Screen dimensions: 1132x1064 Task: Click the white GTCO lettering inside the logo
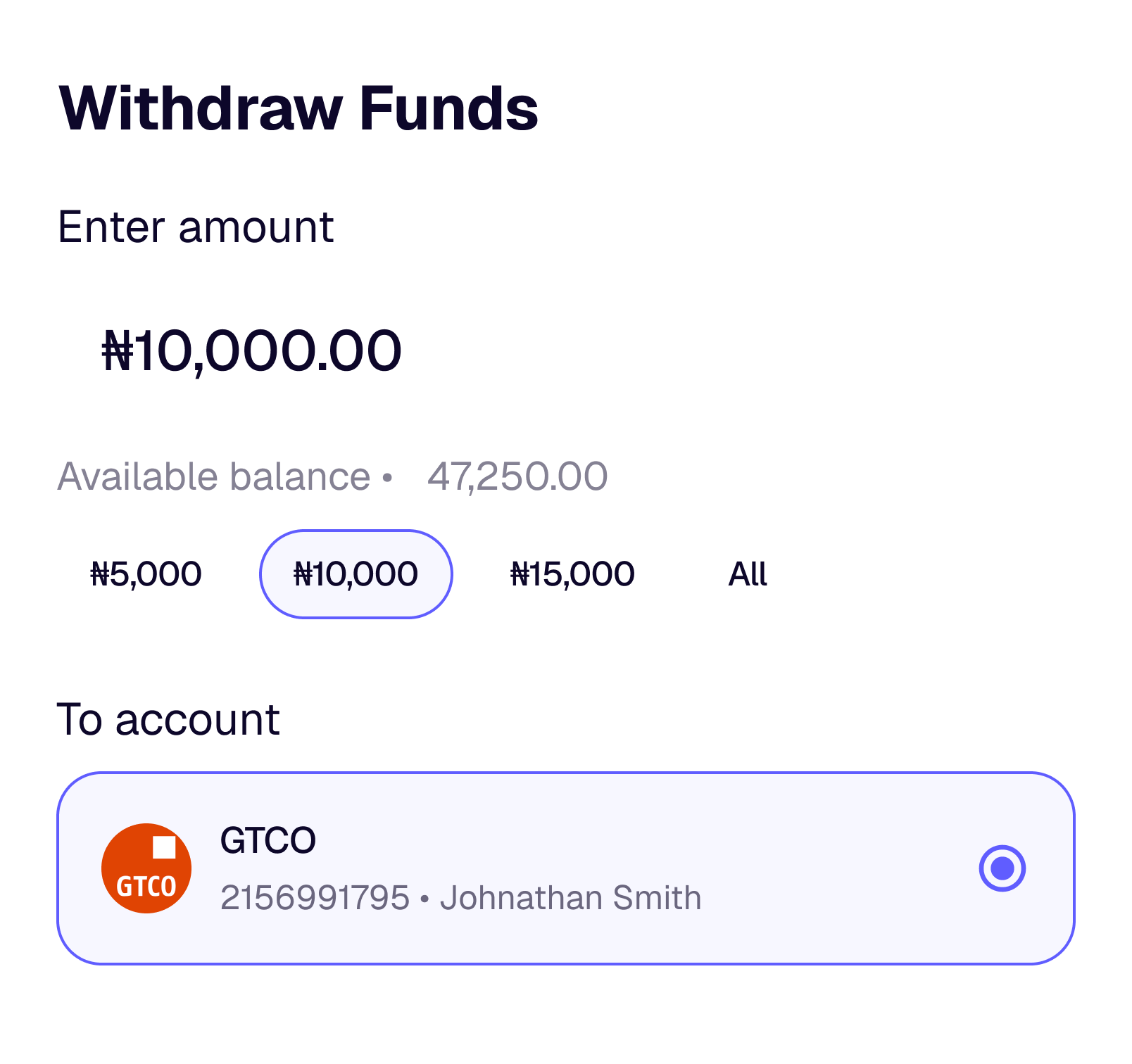tap(146, 887)
